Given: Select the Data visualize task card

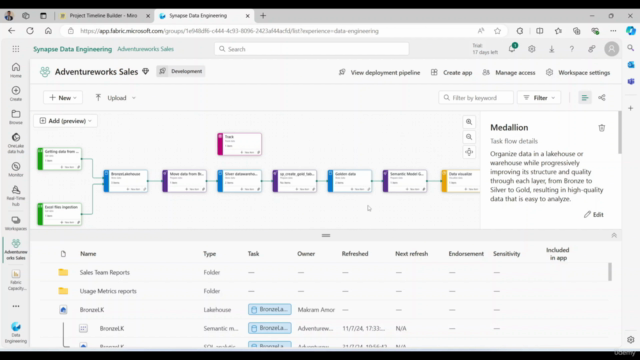Looking at the screenshot, I should (461, 181).
